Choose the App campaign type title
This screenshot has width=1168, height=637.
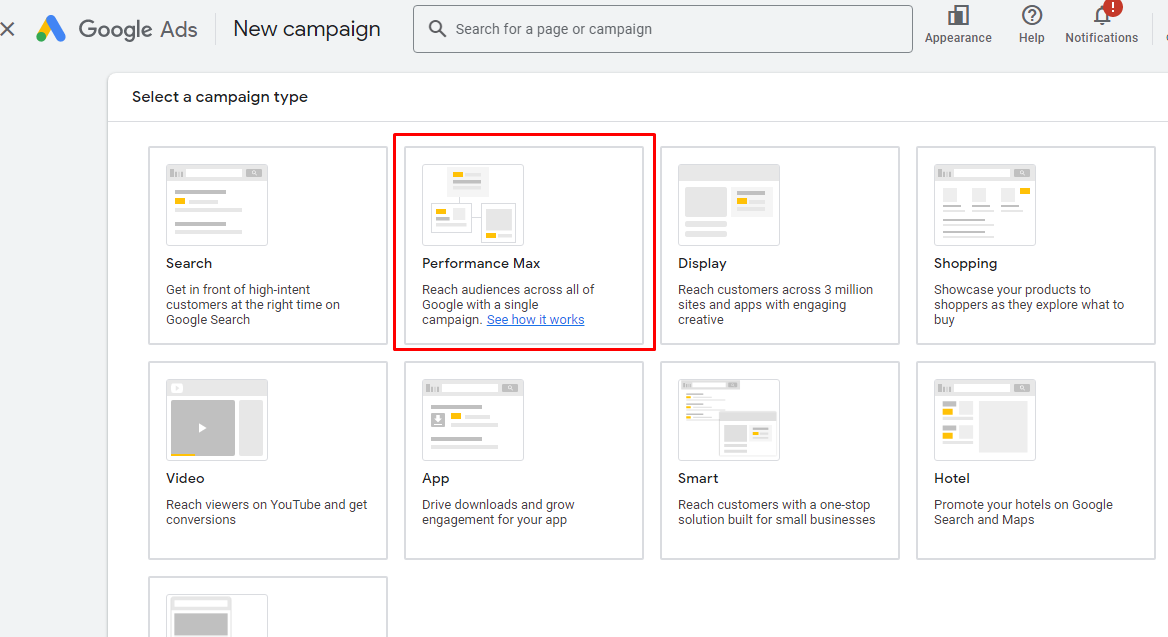[x=436, y=478]
